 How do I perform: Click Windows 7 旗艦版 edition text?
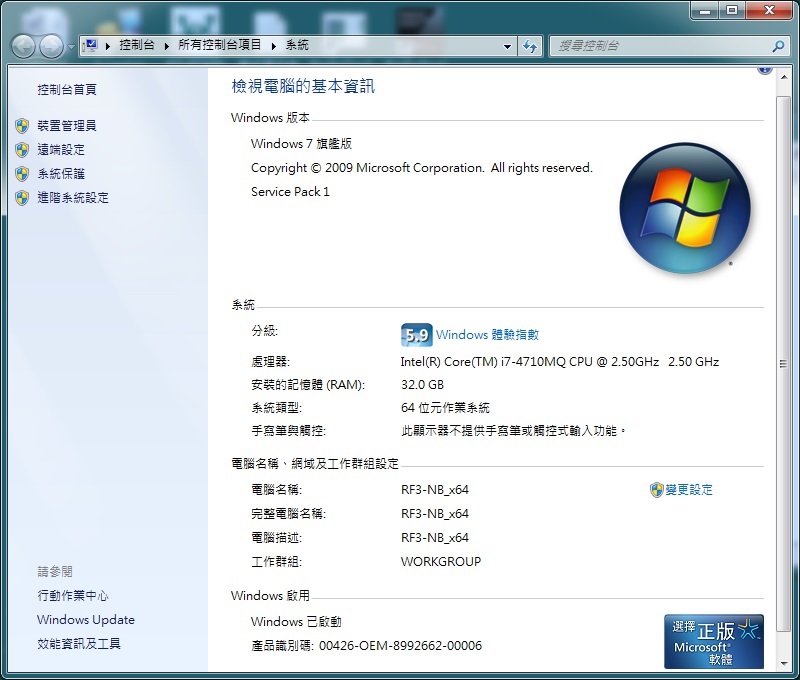point(301,144)
